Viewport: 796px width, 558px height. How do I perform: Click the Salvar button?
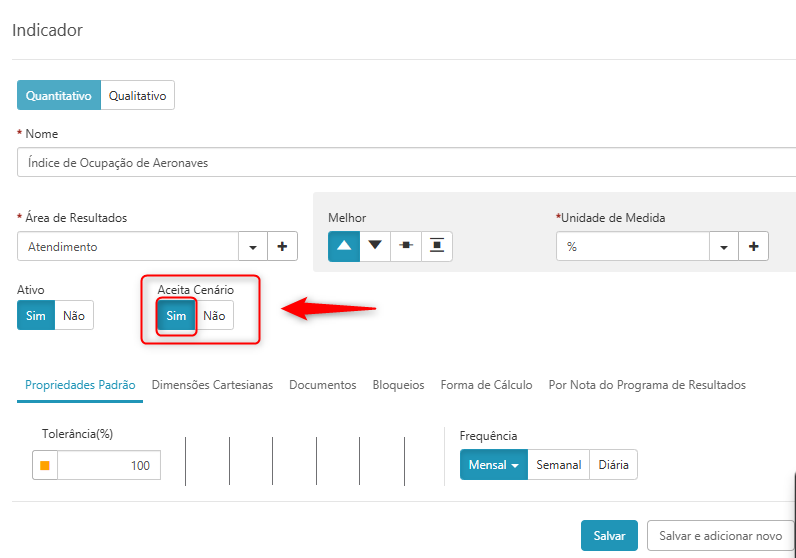[608, 536]
